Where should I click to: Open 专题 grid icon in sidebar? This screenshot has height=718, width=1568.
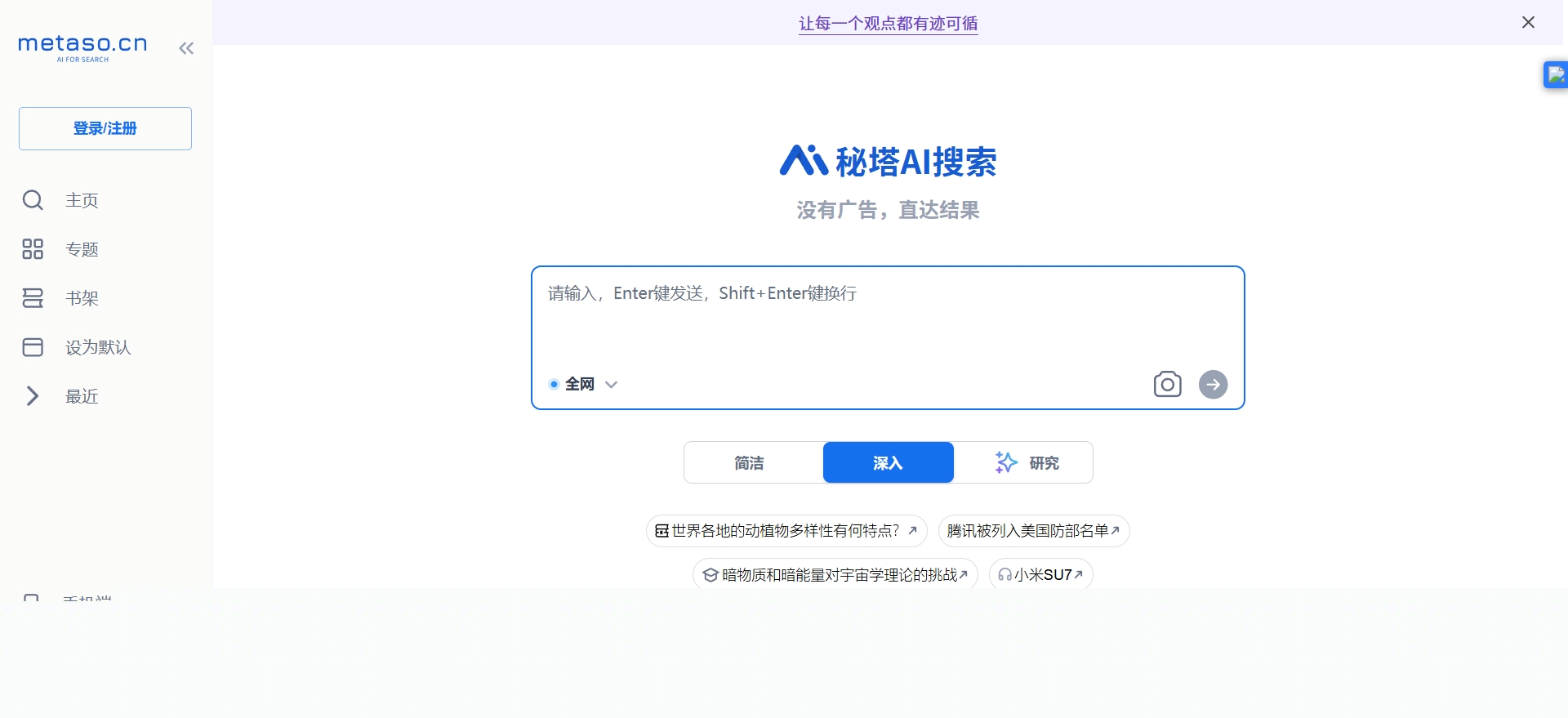pyautogui.click(x=33, y=249)
